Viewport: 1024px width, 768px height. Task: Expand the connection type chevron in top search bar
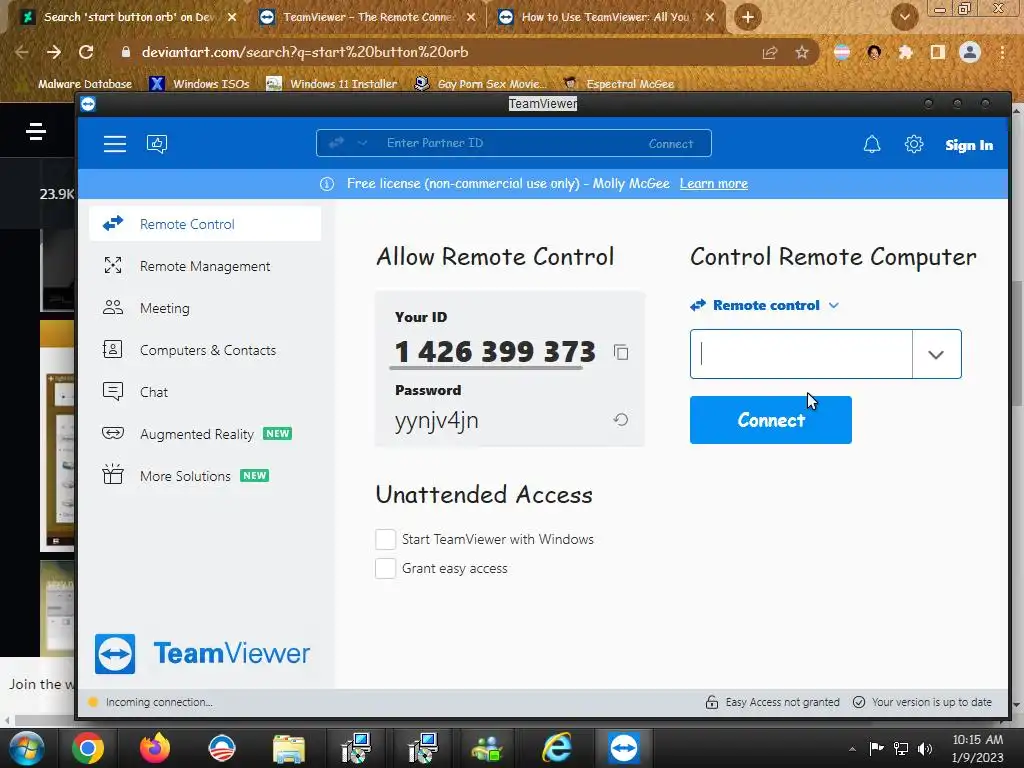click(362, 143)
